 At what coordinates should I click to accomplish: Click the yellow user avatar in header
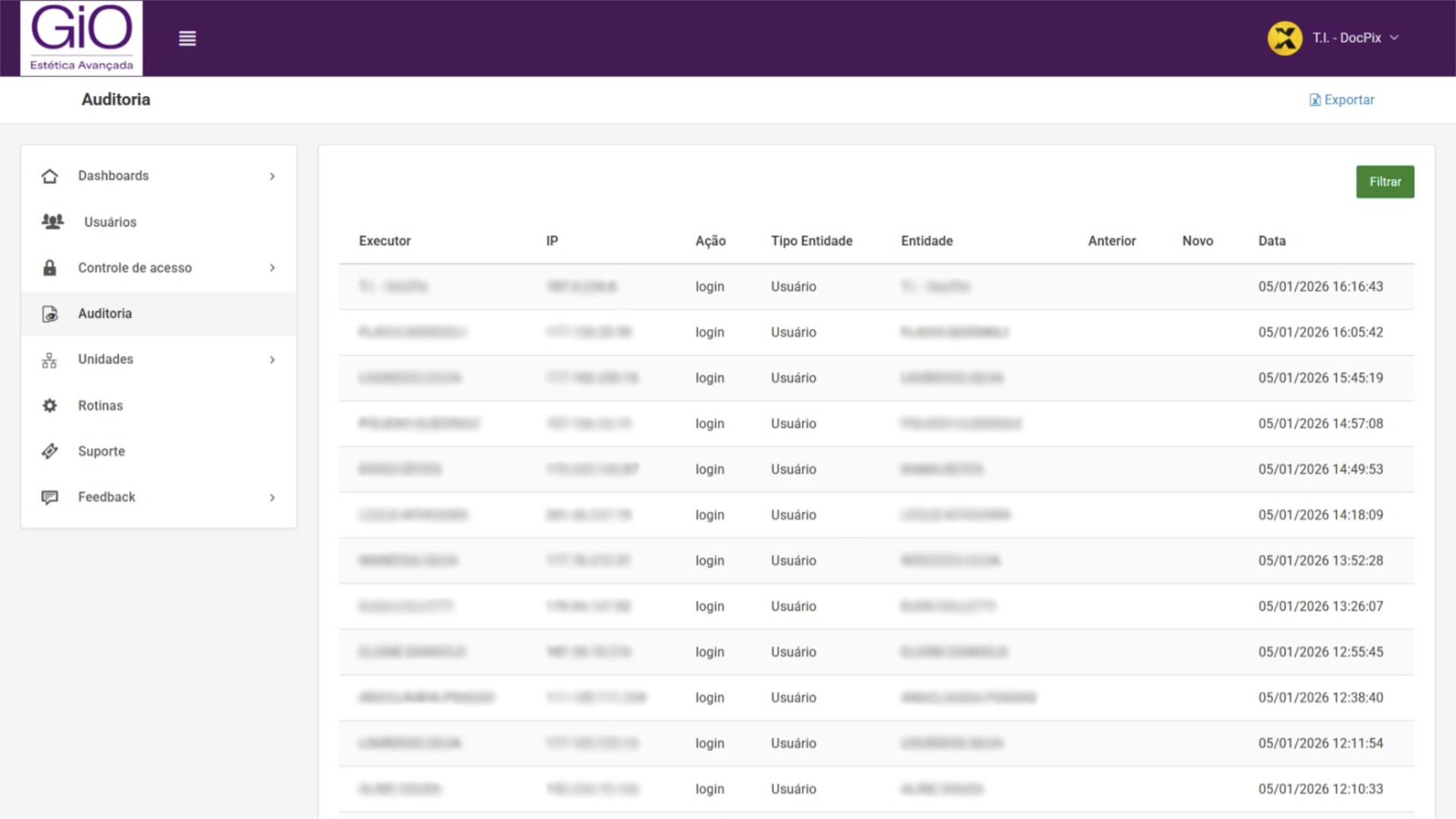click(1285, 38)
